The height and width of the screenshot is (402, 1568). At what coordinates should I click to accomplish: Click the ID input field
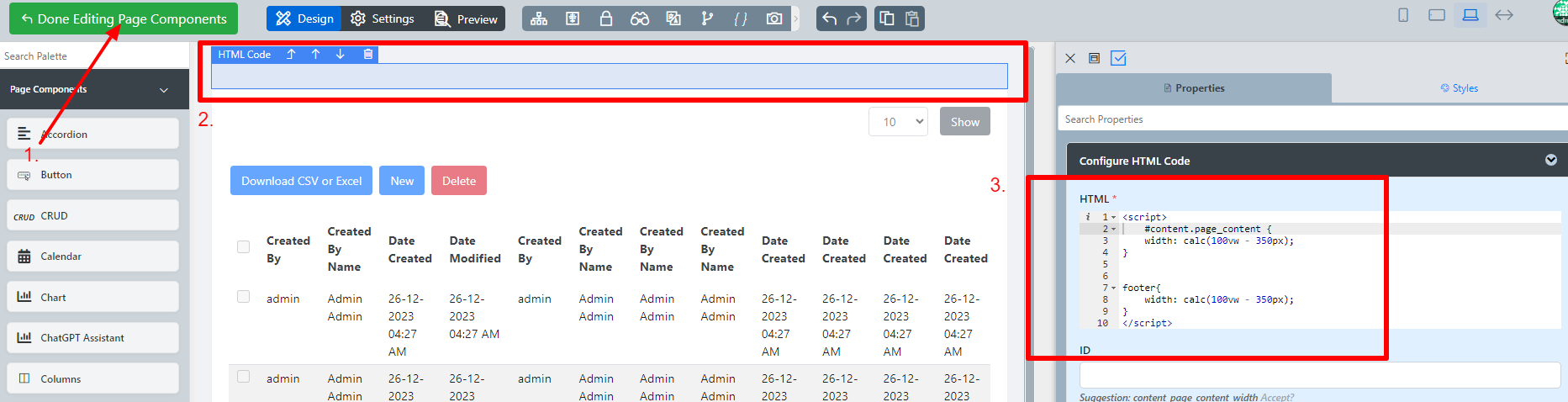pos(1320,375)
